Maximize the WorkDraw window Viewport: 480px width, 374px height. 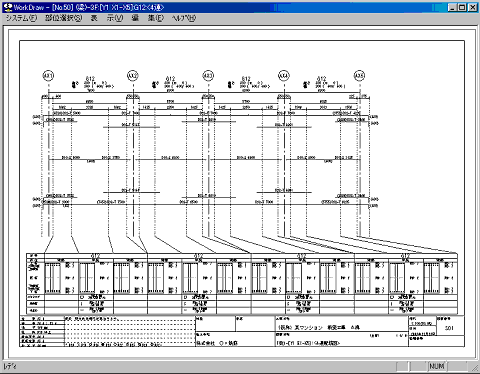(462, 7)
